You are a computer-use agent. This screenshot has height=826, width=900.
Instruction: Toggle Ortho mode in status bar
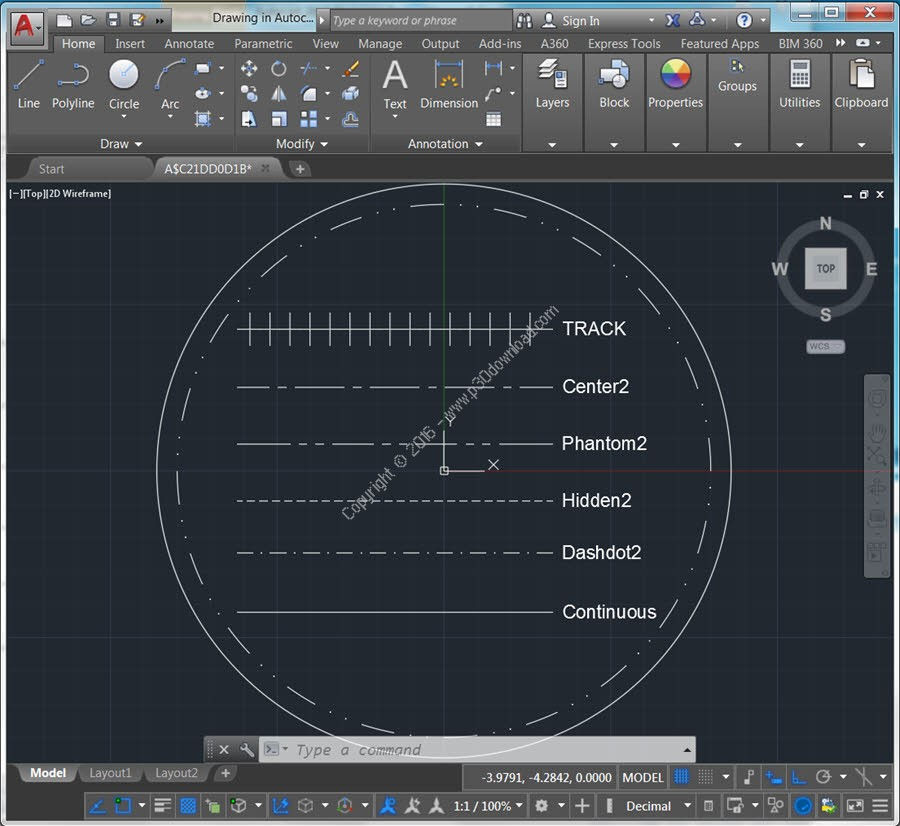click(798, 777)
